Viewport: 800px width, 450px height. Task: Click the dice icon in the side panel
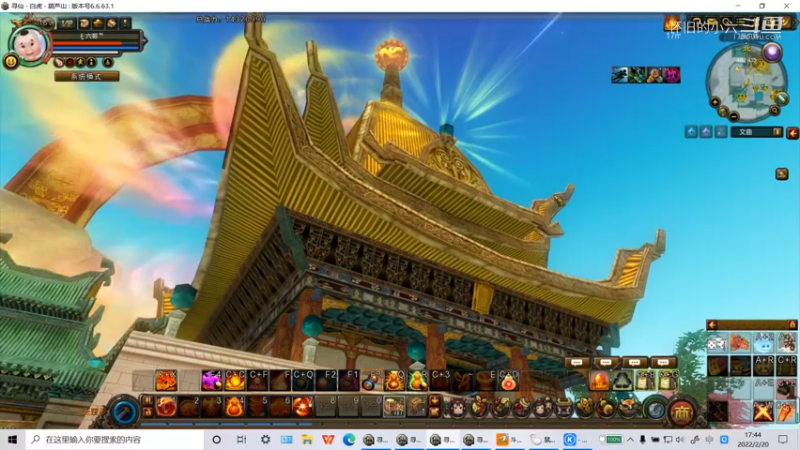point(717,343)
